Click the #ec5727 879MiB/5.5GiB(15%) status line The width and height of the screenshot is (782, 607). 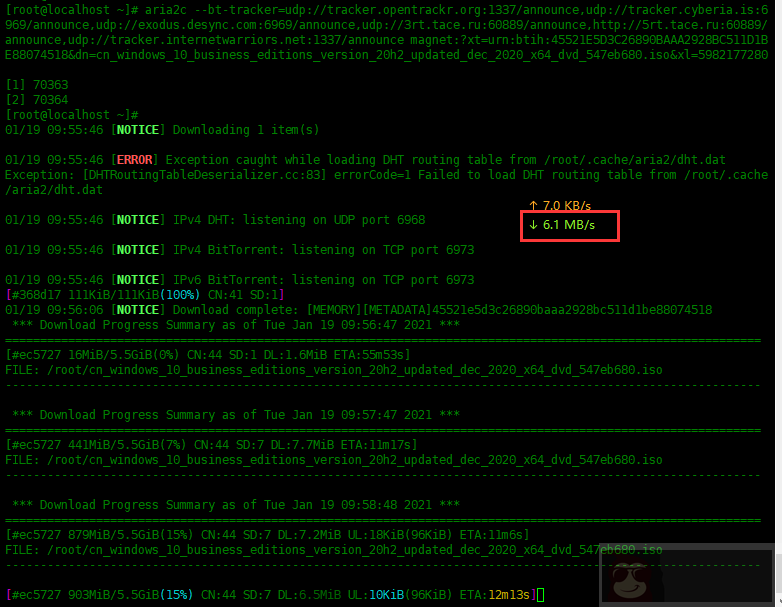click(267, 535)
